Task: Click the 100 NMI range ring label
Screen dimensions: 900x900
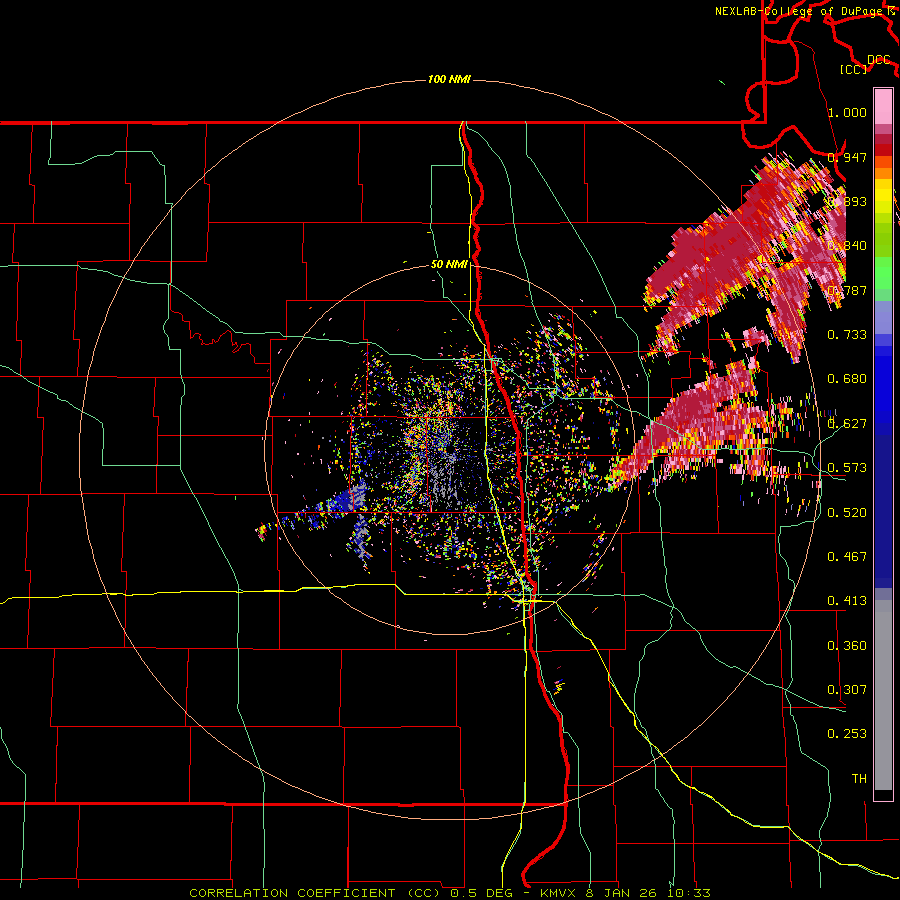Action: click(449, 79)
